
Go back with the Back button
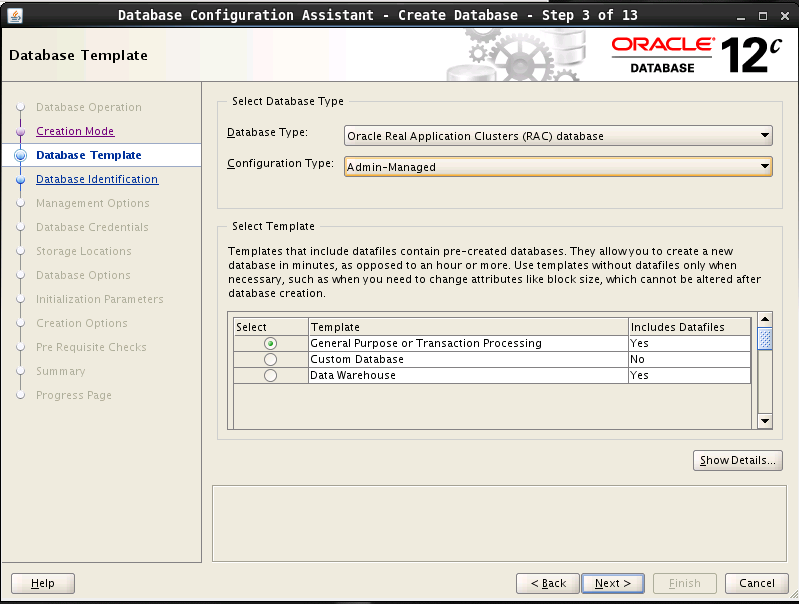pyautogui.click(x=548, y=583)
